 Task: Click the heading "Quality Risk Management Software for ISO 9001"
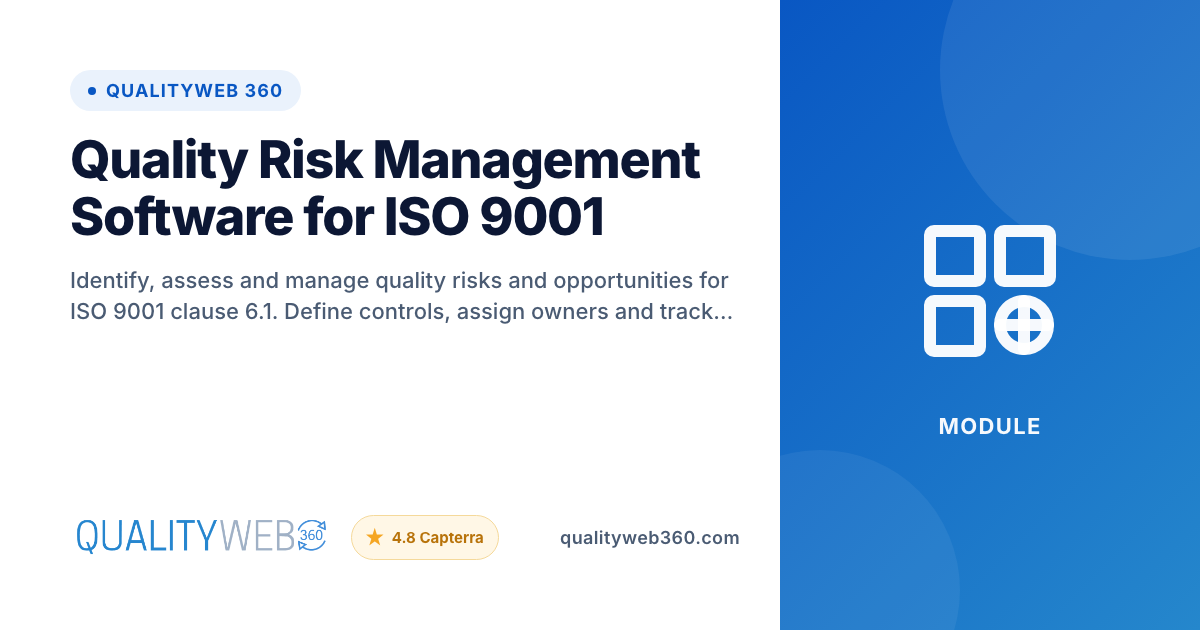point(385,188)
